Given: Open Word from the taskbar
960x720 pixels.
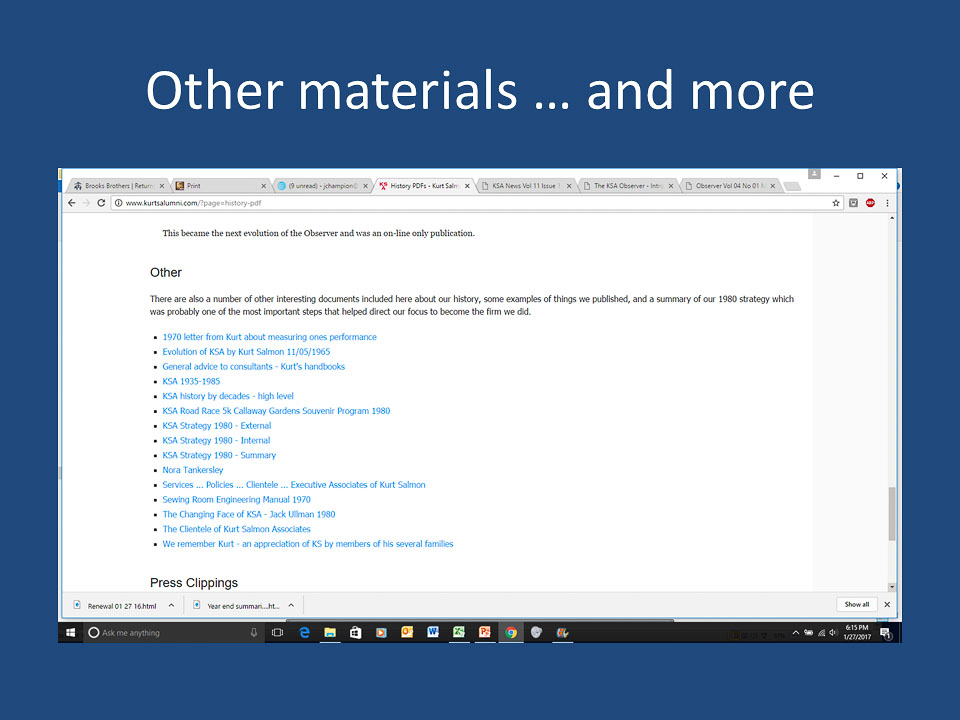Looking at the screenshot, I should tap(433, 632).
